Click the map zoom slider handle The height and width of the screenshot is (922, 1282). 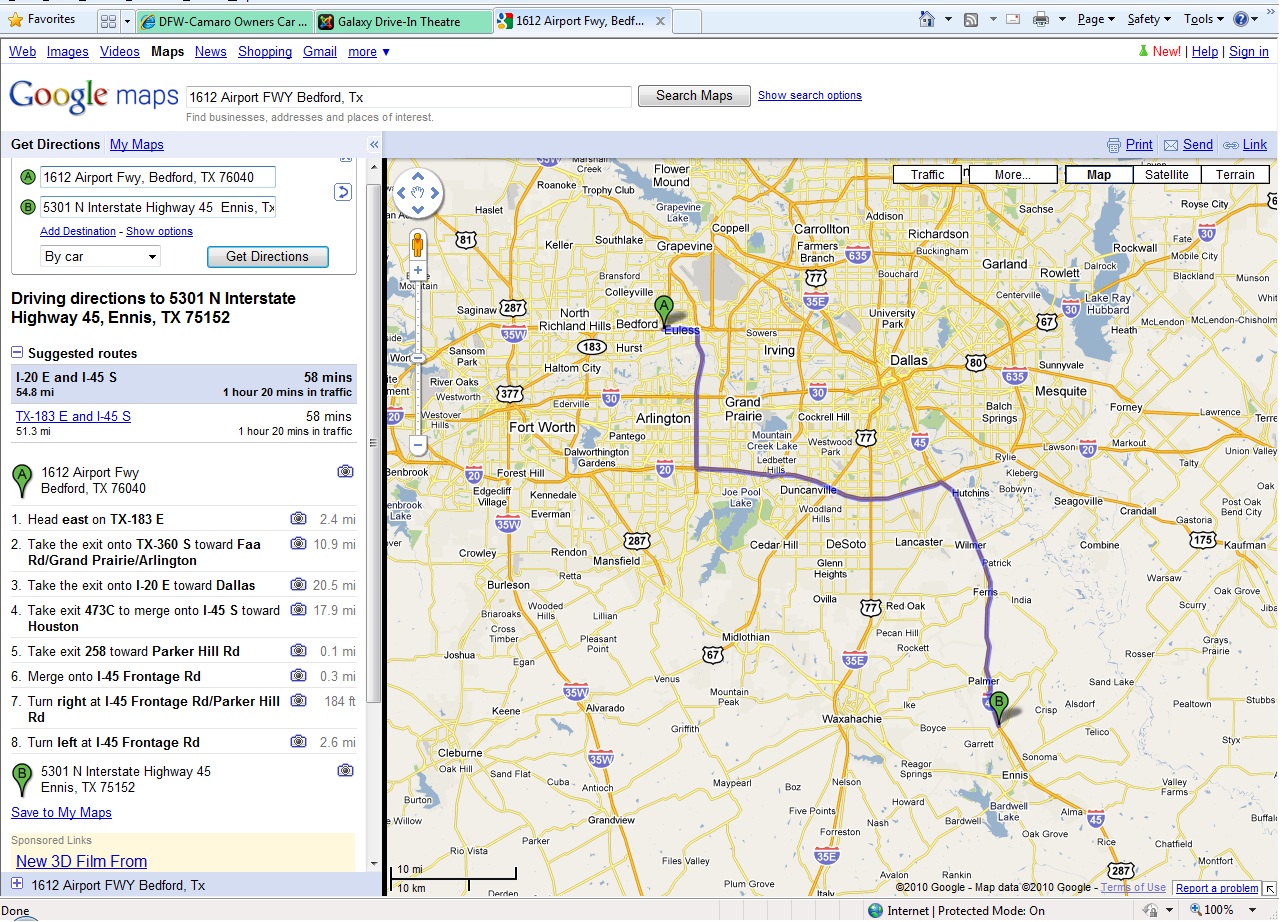(x=418, y=357)
